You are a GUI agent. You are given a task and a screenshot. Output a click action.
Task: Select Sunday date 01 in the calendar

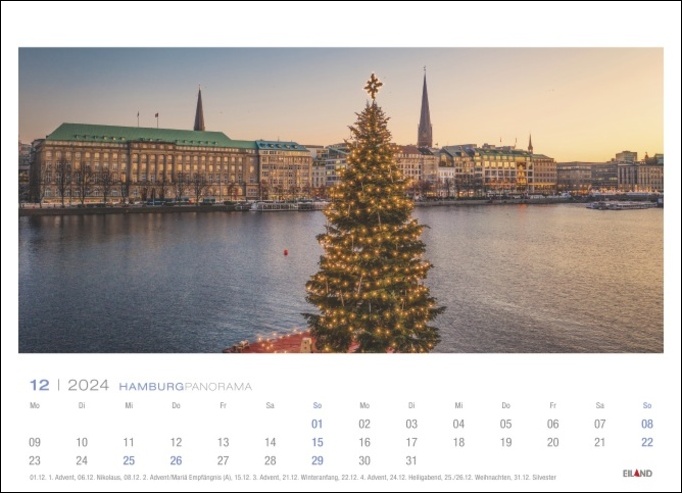pyautogui.click(x=317, y=424)
